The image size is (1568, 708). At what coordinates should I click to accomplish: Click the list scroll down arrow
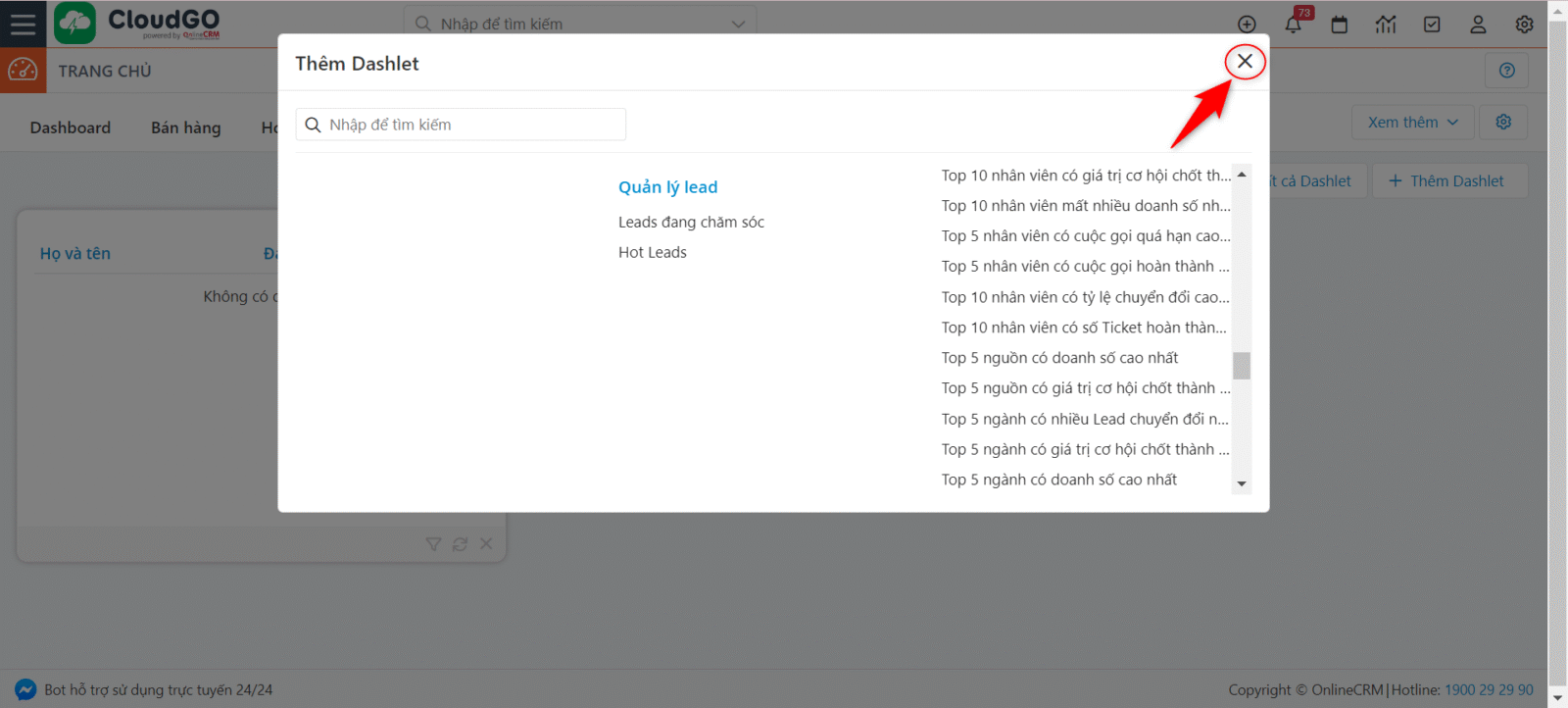click(x=1242, y=483)
